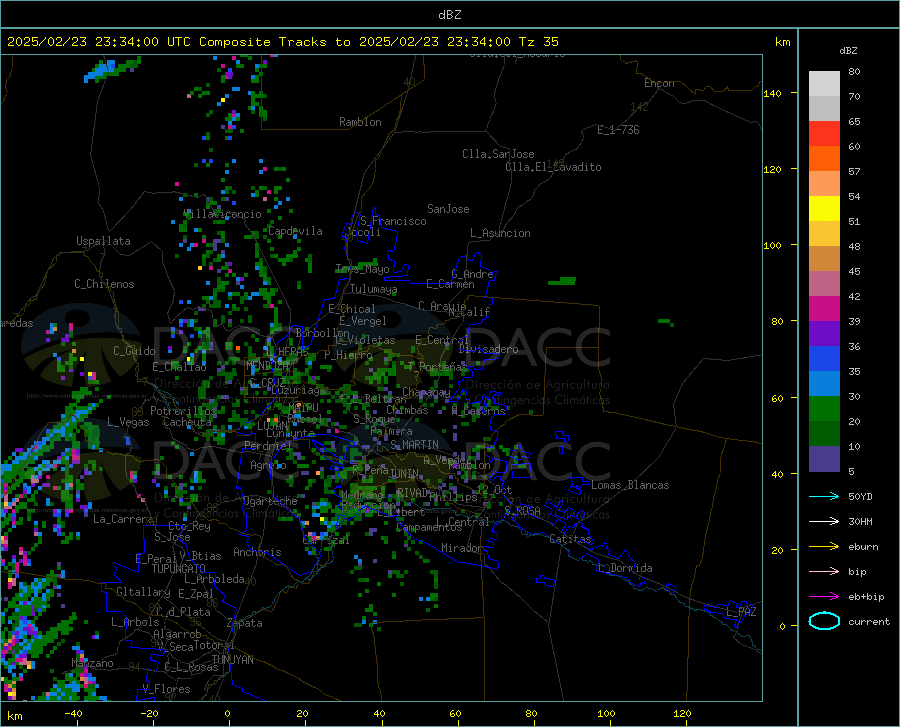Click the timestamp header text
900x727 pixels.
click(x=282, y=42)
